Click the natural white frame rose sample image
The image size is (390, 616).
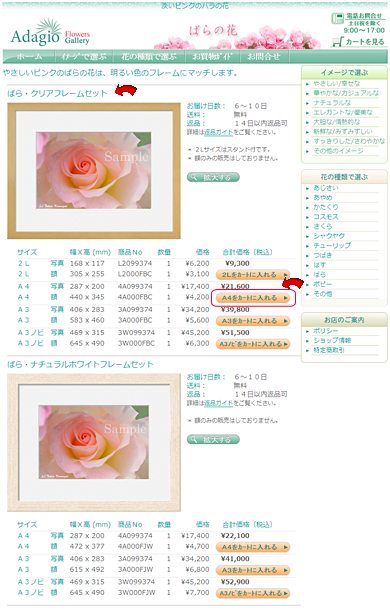94,442
